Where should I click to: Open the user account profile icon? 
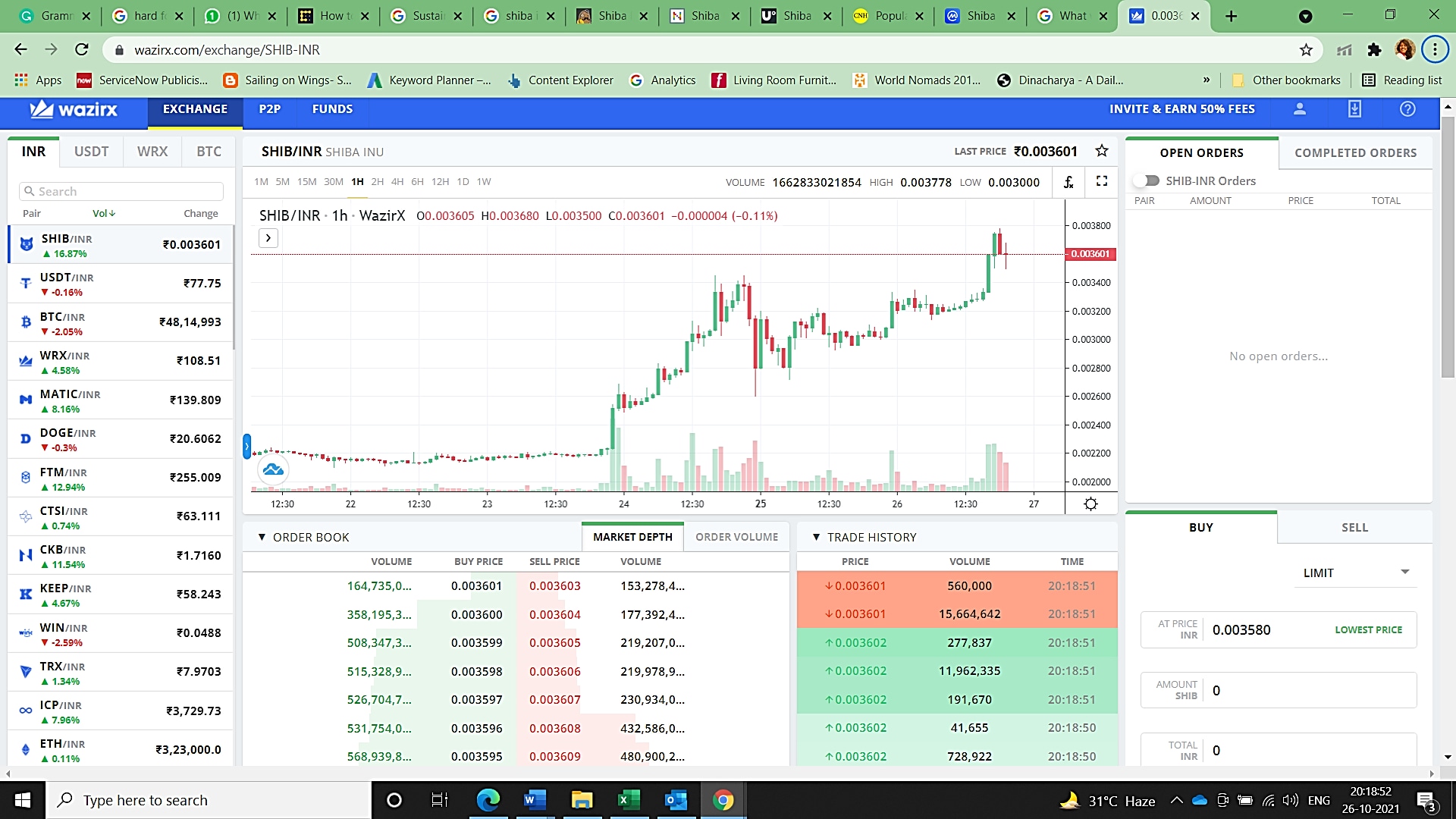(1300, 109)
